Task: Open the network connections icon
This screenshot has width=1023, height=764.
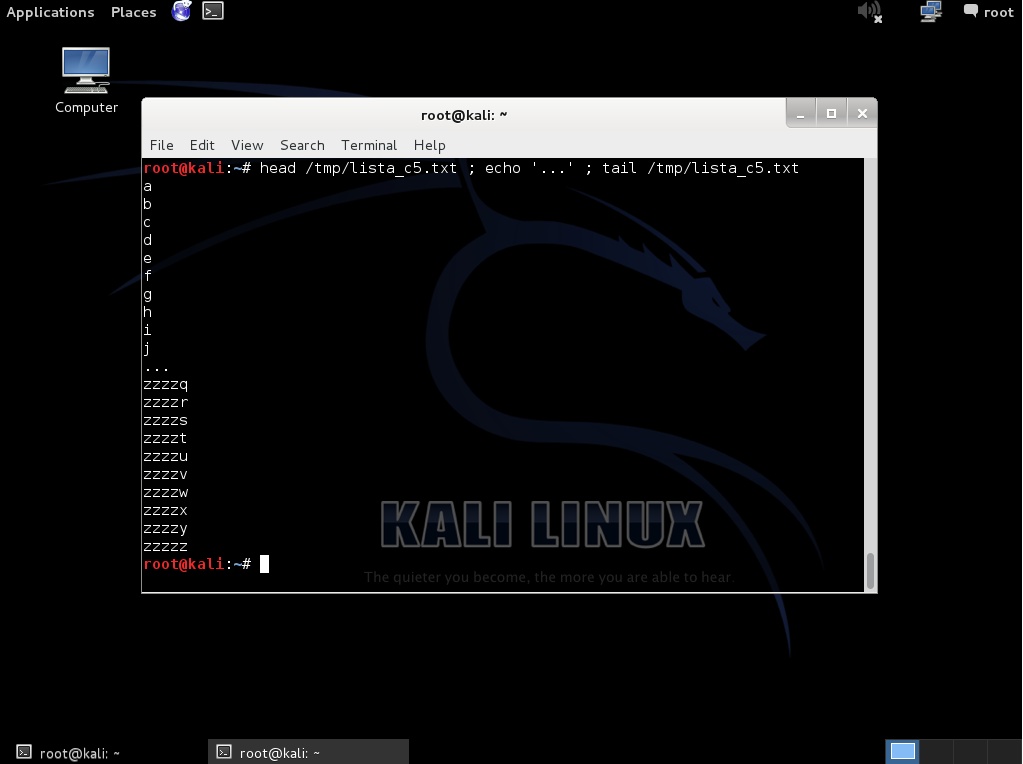Action: pyautogui.click(x=931, y=12)
